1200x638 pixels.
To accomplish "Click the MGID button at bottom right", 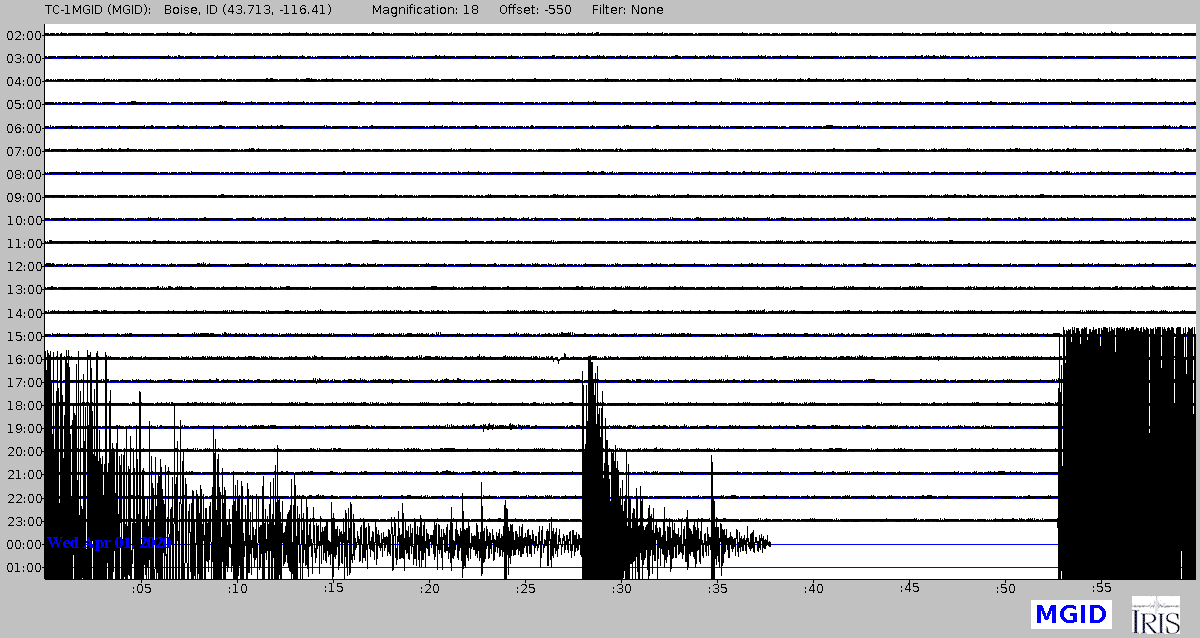I will point(1071,614).
